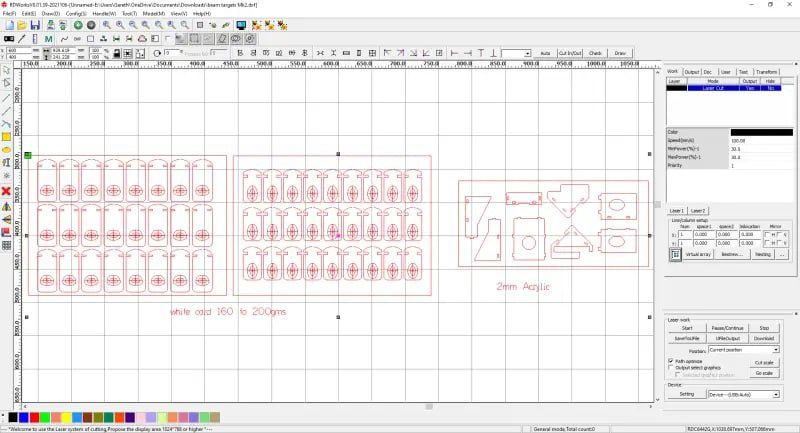Image resolution: width=800 pixels, height=433 pixels.
Task: Click the Virtual array button
Action: (x=698, y=254)
